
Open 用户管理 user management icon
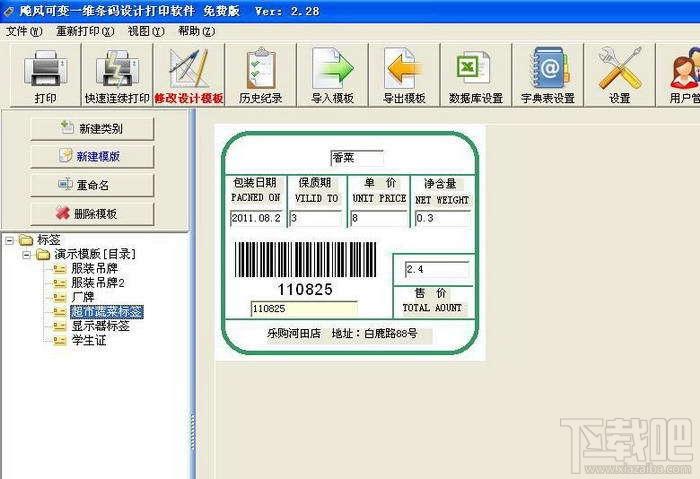[x=685, y=69]
